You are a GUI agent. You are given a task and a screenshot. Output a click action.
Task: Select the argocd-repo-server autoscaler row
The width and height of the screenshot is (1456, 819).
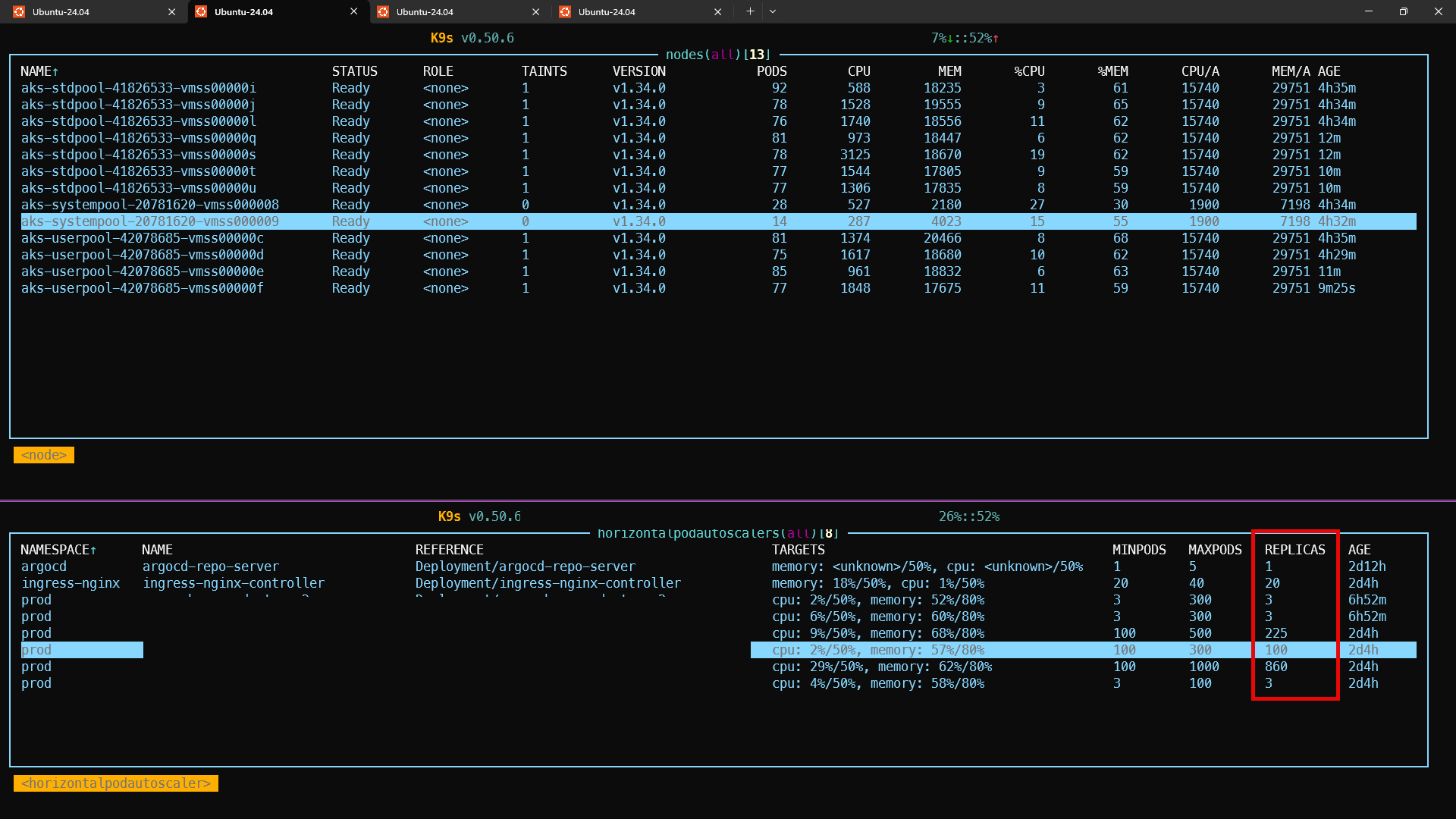click(x=211, y=566)
